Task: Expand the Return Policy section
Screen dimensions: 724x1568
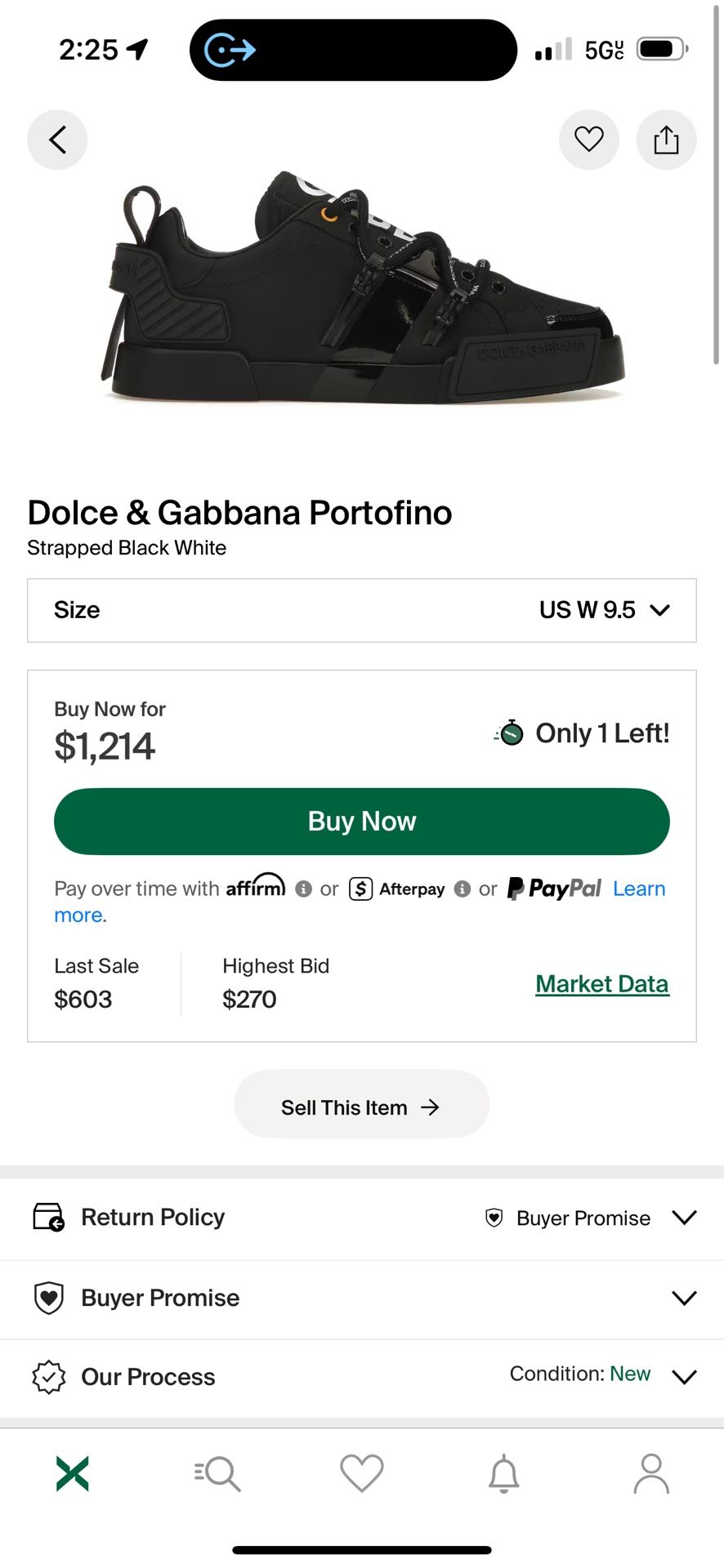Action: click(361, 1218)
